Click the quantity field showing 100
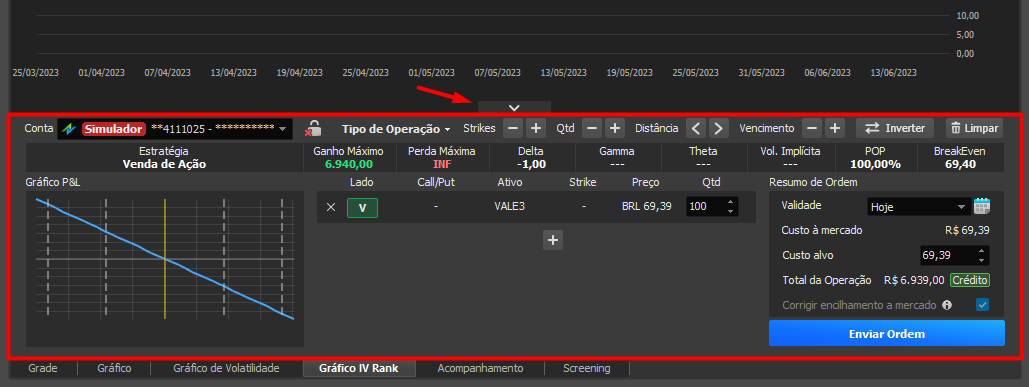Screen dimensions: 1029x387 coord(705,207)
